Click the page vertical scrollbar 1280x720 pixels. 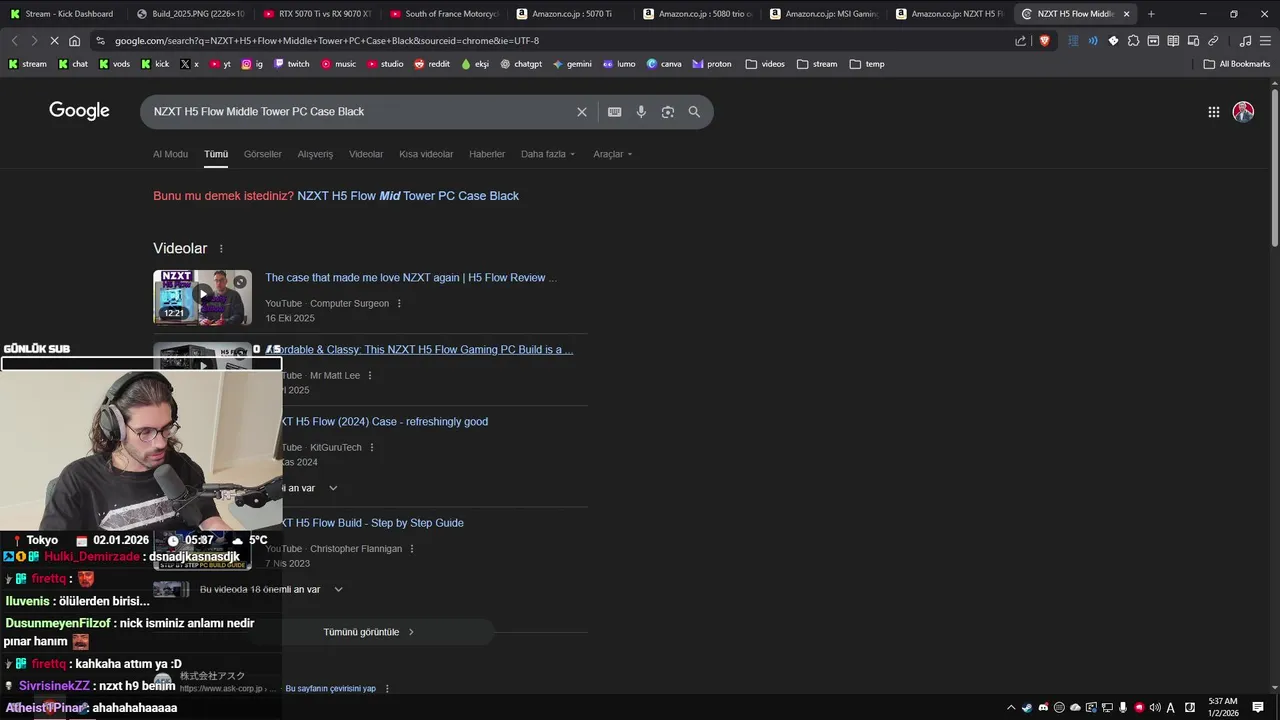1274,170
